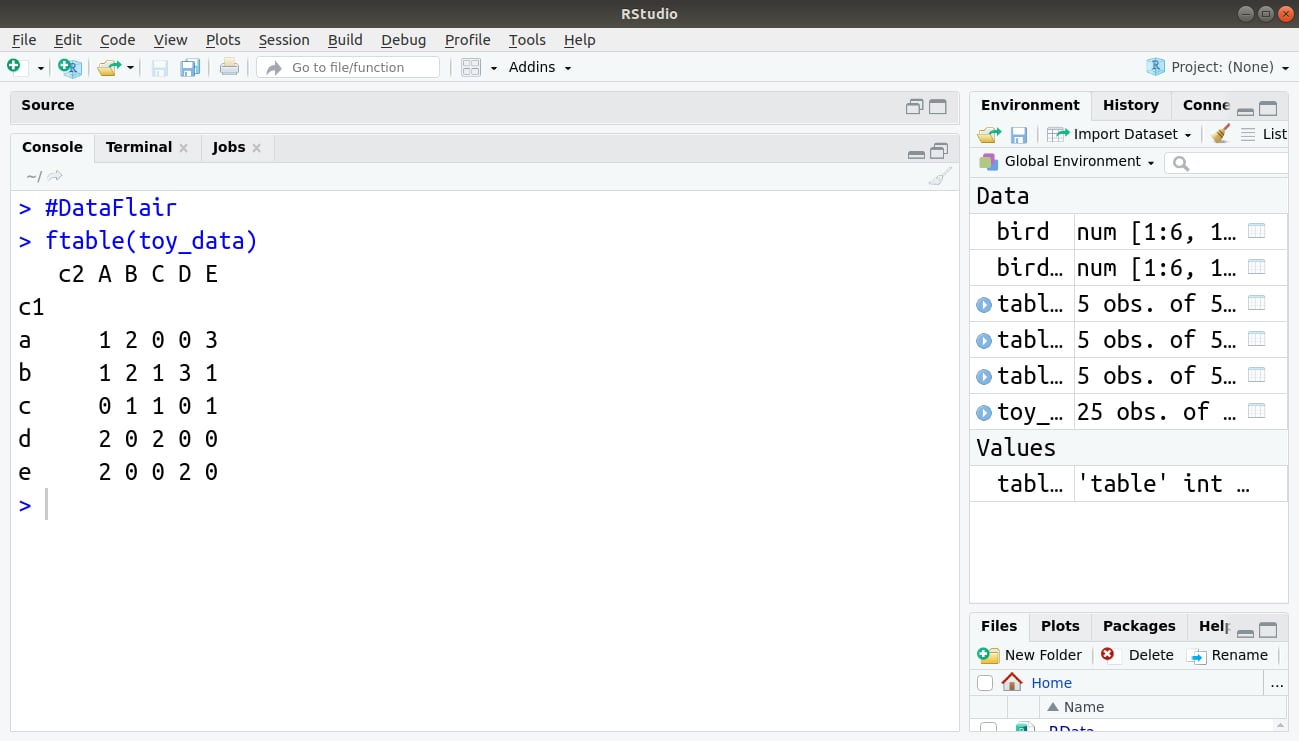Screen dimensions: 1299x741
Task: Save the workspace image
Action: [x=1020, y=133]
